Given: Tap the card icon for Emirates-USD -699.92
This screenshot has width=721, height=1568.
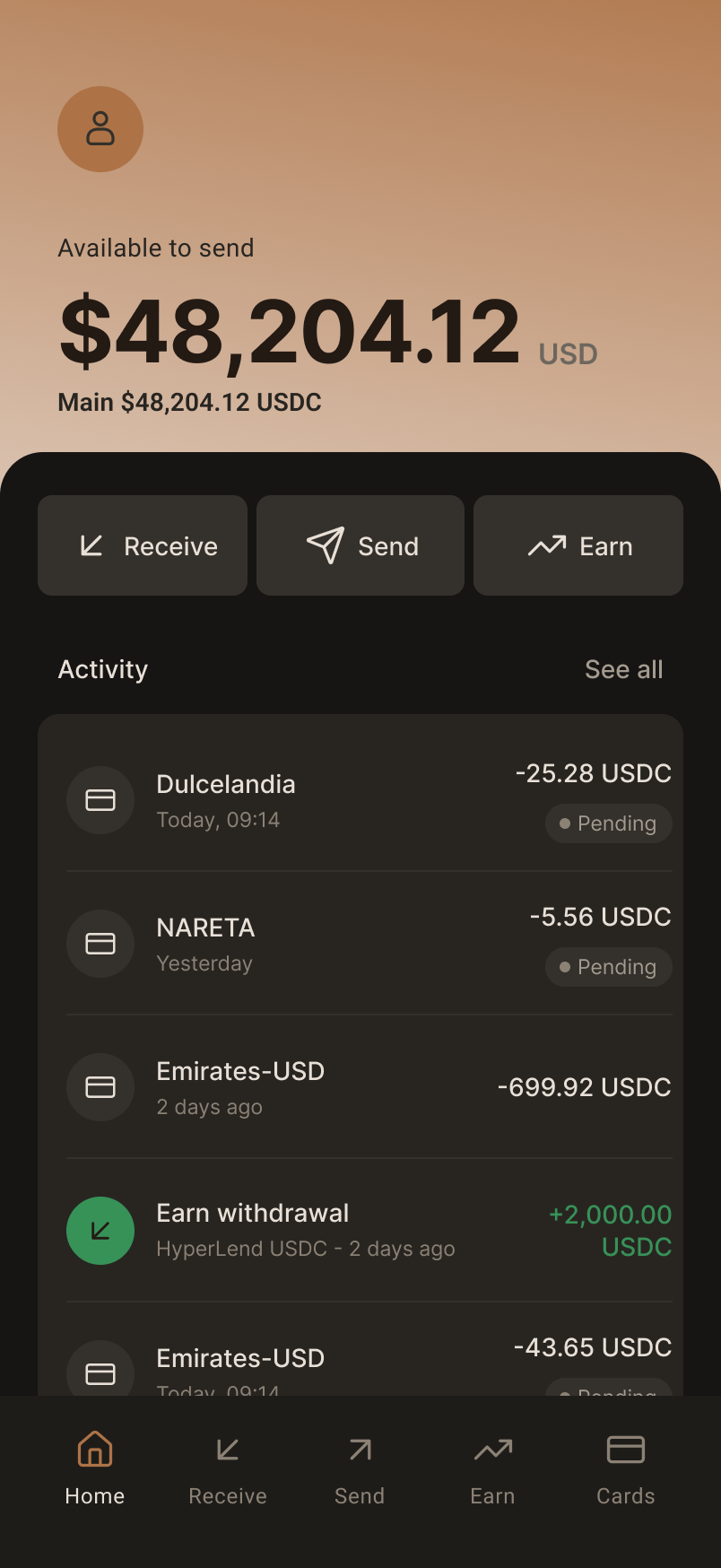Looking at the screenshot, I should (x=100, y=1087).
